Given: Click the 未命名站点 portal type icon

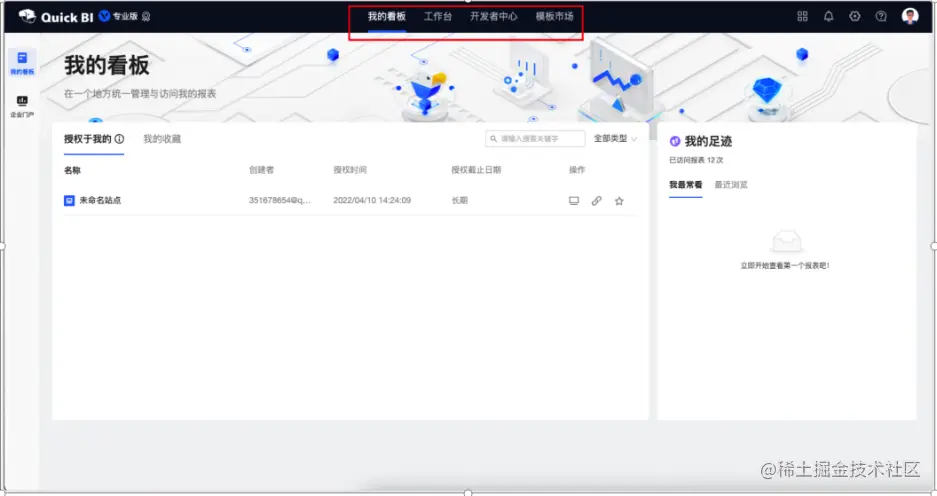Looking at the screenshot, I should click(x=69, y=200).
